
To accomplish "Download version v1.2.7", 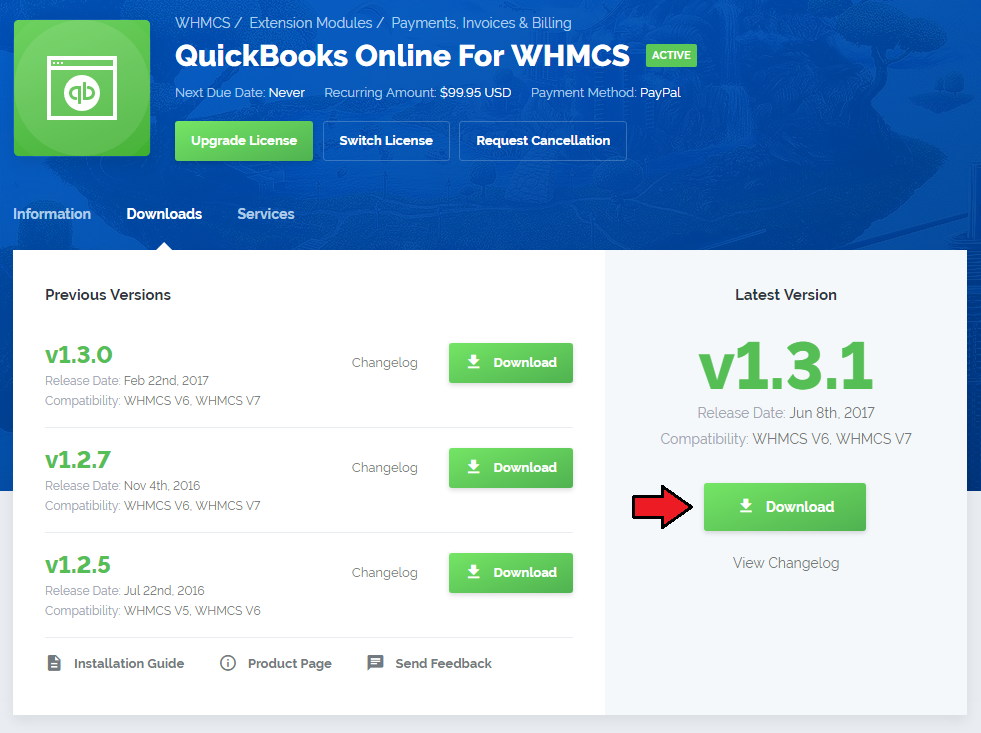I will tap(511, 468).
